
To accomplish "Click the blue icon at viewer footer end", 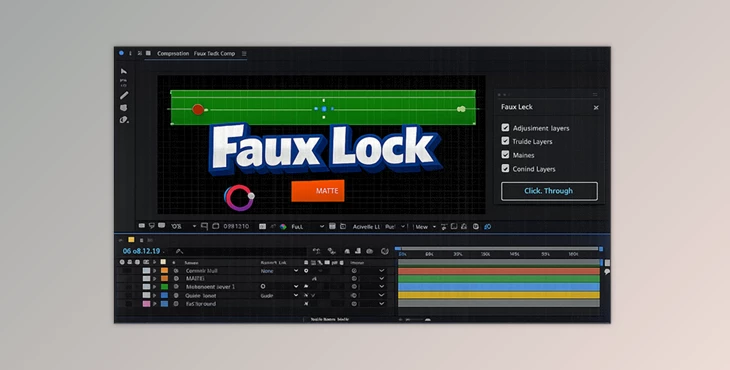I will [x=487, y=227].
